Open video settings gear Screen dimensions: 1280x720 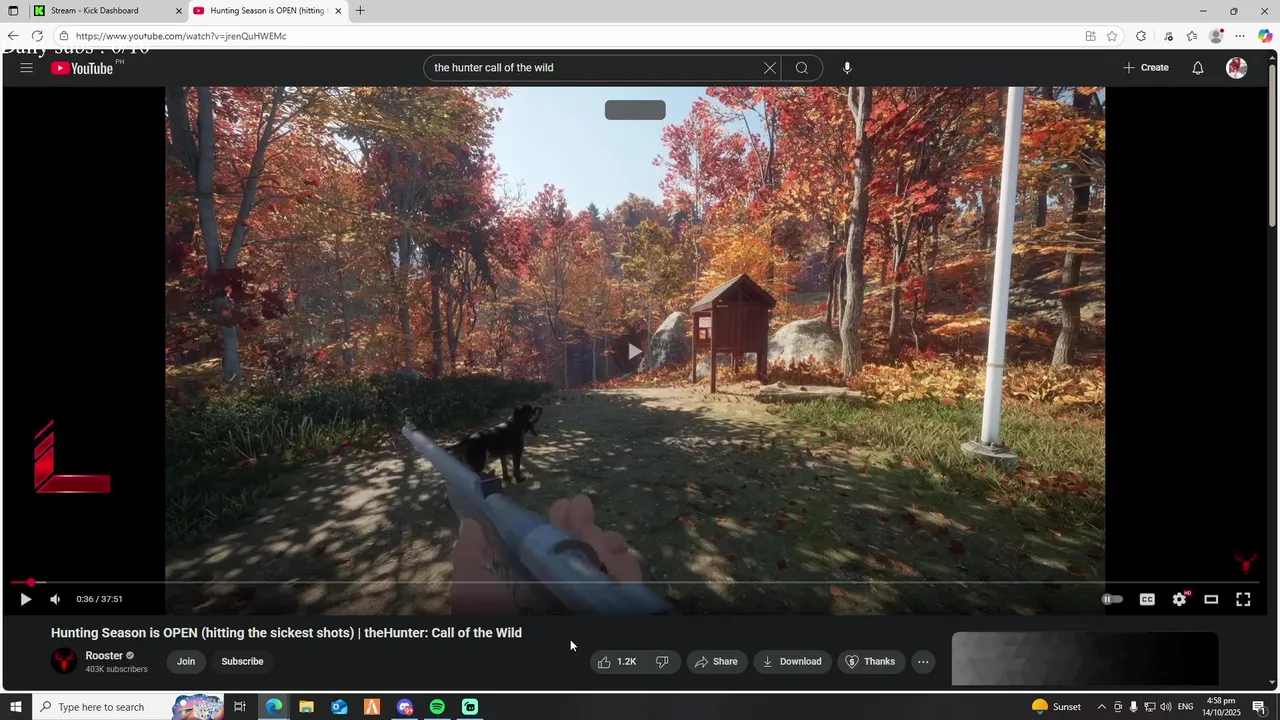pos(1180,599)
